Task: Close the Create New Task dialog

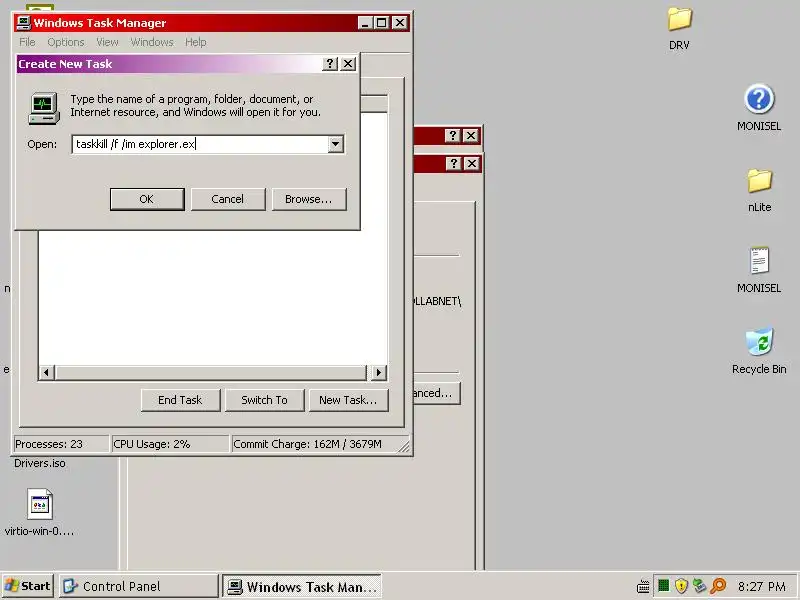Action: 348,64
